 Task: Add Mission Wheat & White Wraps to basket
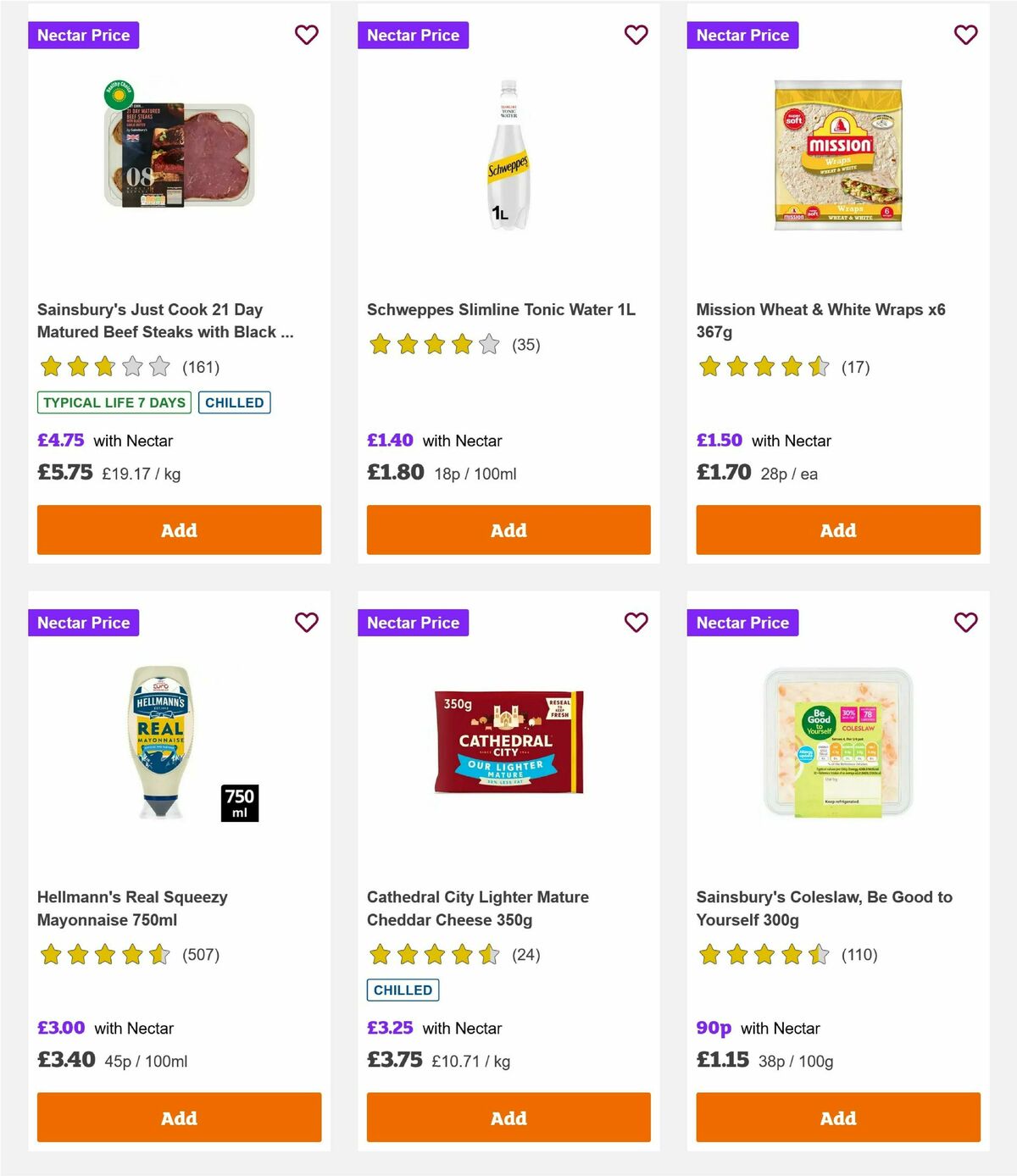pyautogui.click(x=837, y=530)
